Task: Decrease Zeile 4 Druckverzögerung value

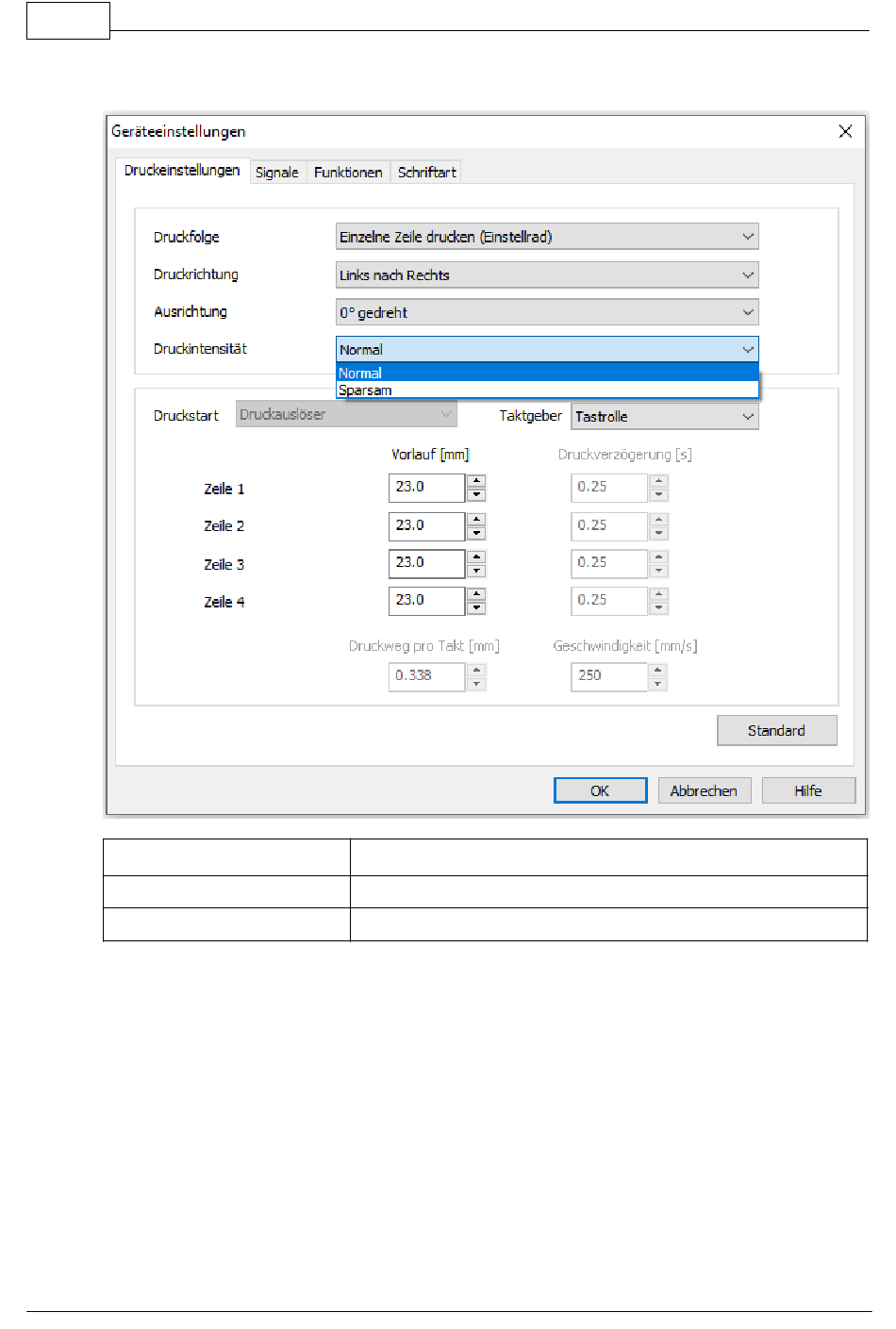Action: (x=658, y=607)
